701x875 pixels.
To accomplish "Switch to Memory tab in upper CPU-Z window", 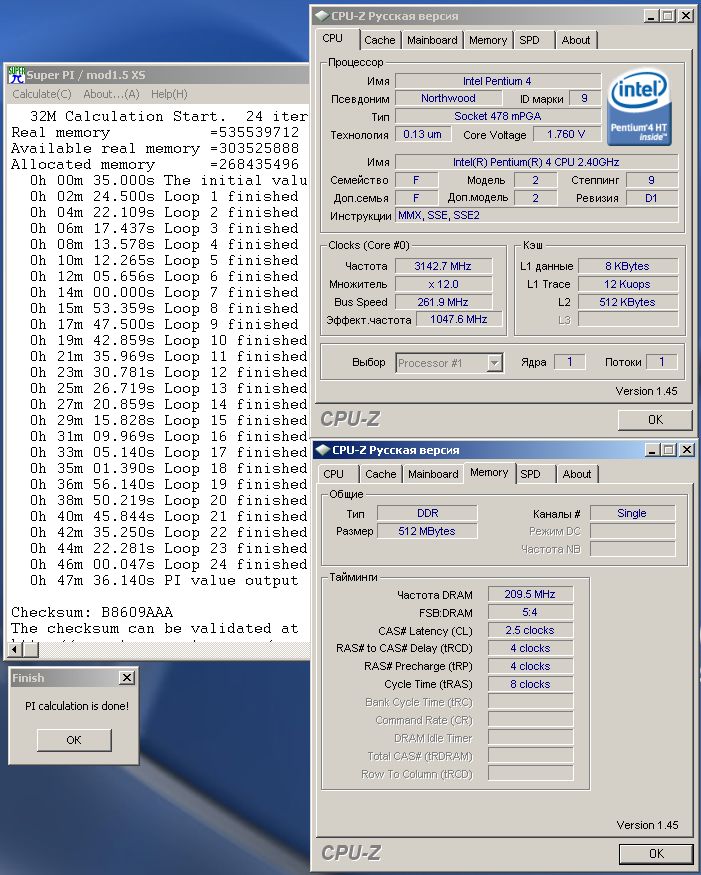I will [x=488, y=40].
